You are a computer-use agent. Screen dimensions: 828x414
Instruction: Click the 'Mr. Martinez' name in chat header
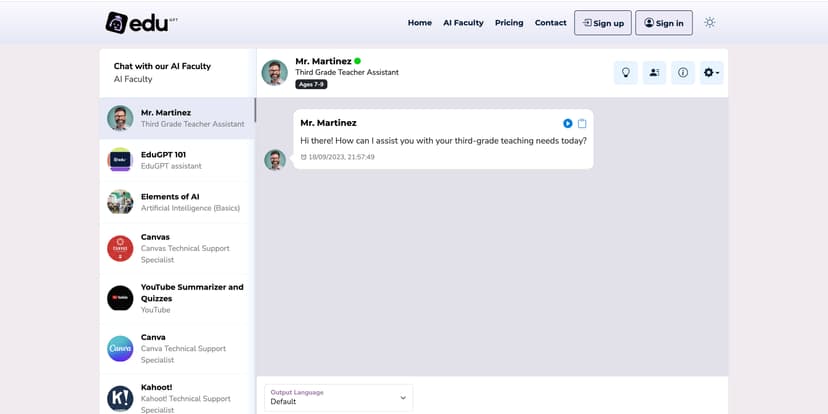pos(323,61)
